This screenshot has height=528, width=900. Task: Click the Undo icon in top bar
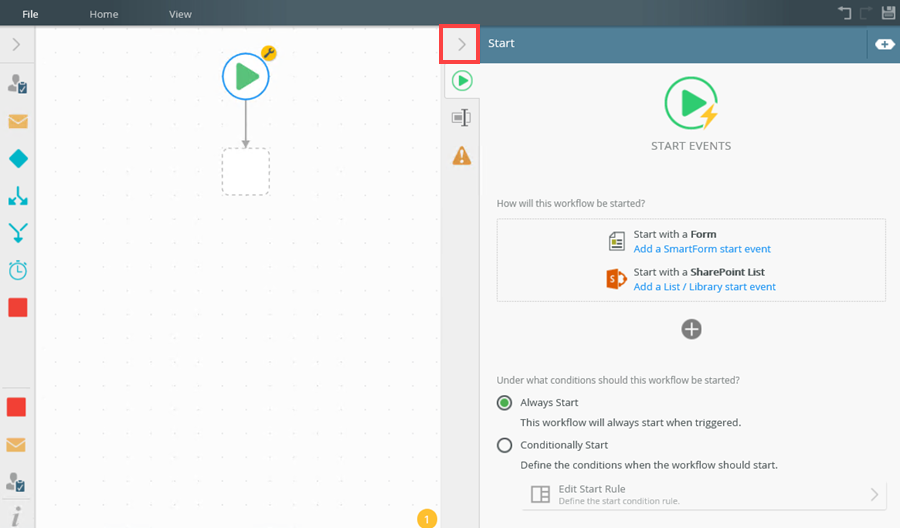[844, 13]
